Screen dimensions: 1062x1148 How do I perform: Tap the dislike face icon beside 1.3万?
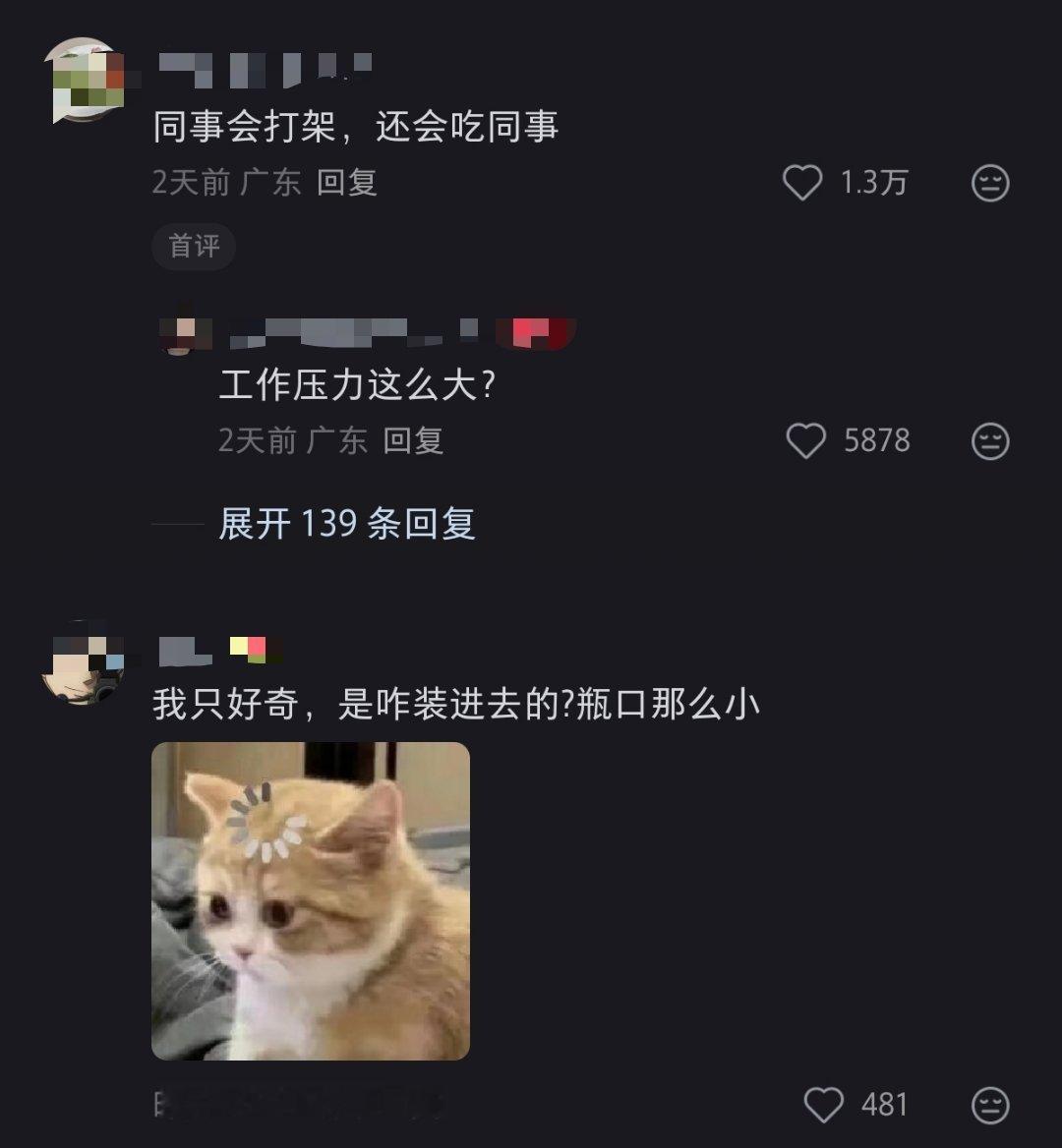click(990, 183)
